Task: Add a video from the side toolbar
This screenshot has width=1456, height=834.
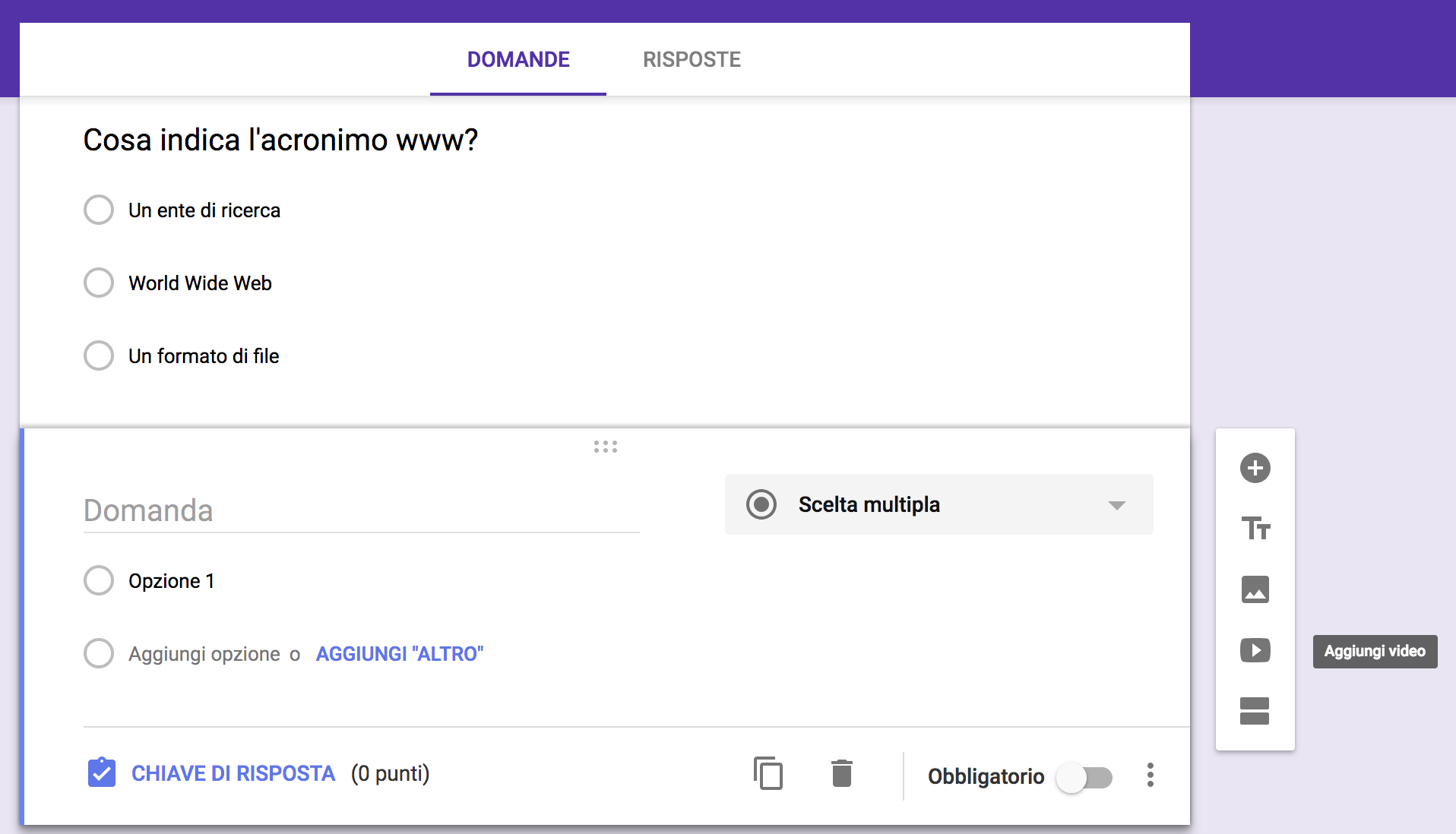Action: (1255, 650)
